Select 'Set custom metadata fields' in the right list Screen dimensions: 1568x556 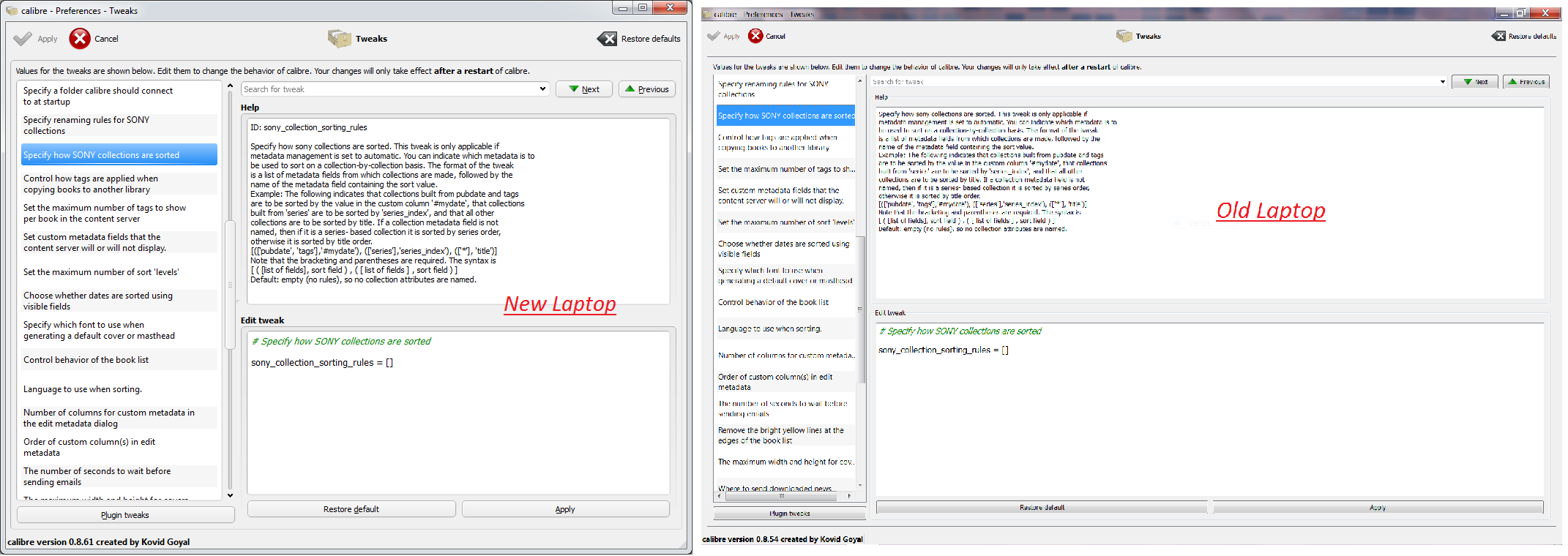point(785,195)
